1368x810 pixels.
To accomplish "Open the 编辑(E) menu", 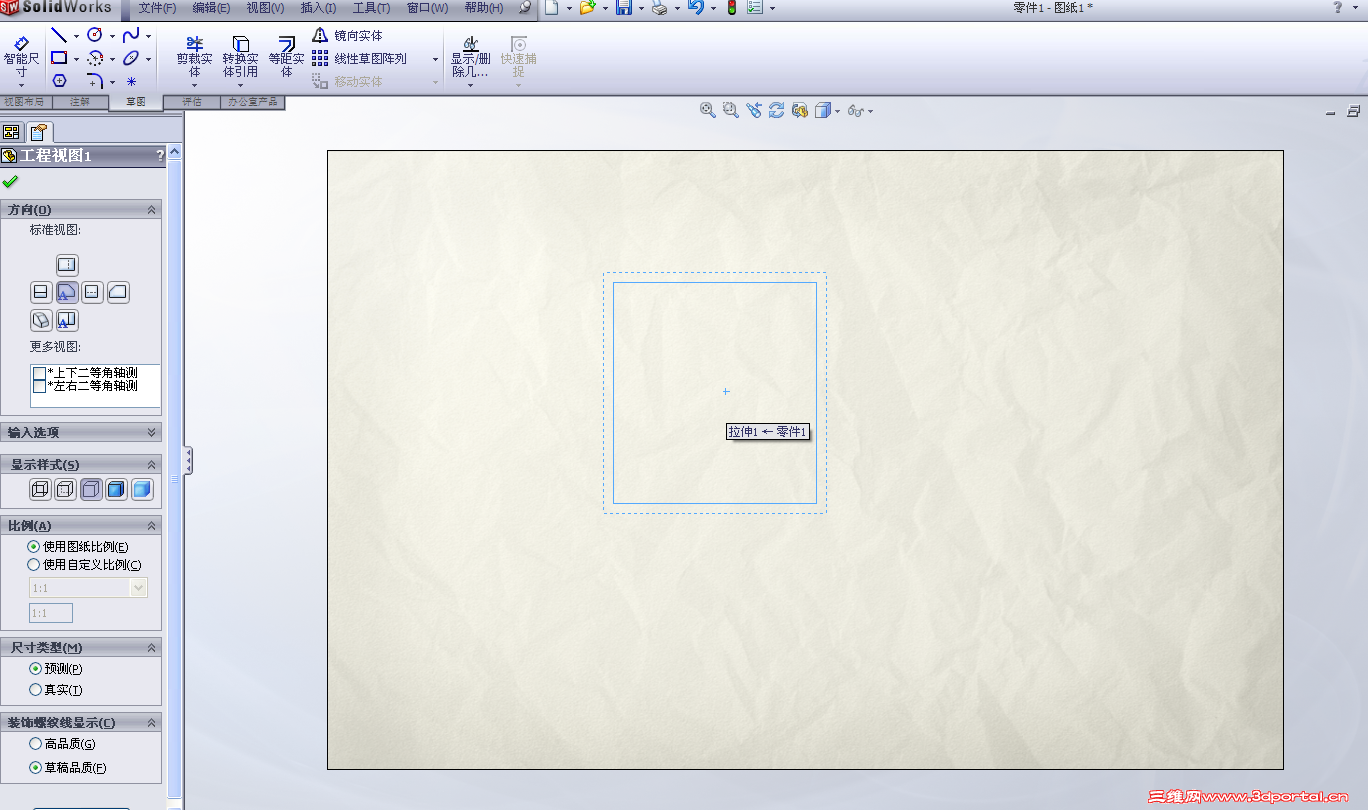I will [211, 8].
